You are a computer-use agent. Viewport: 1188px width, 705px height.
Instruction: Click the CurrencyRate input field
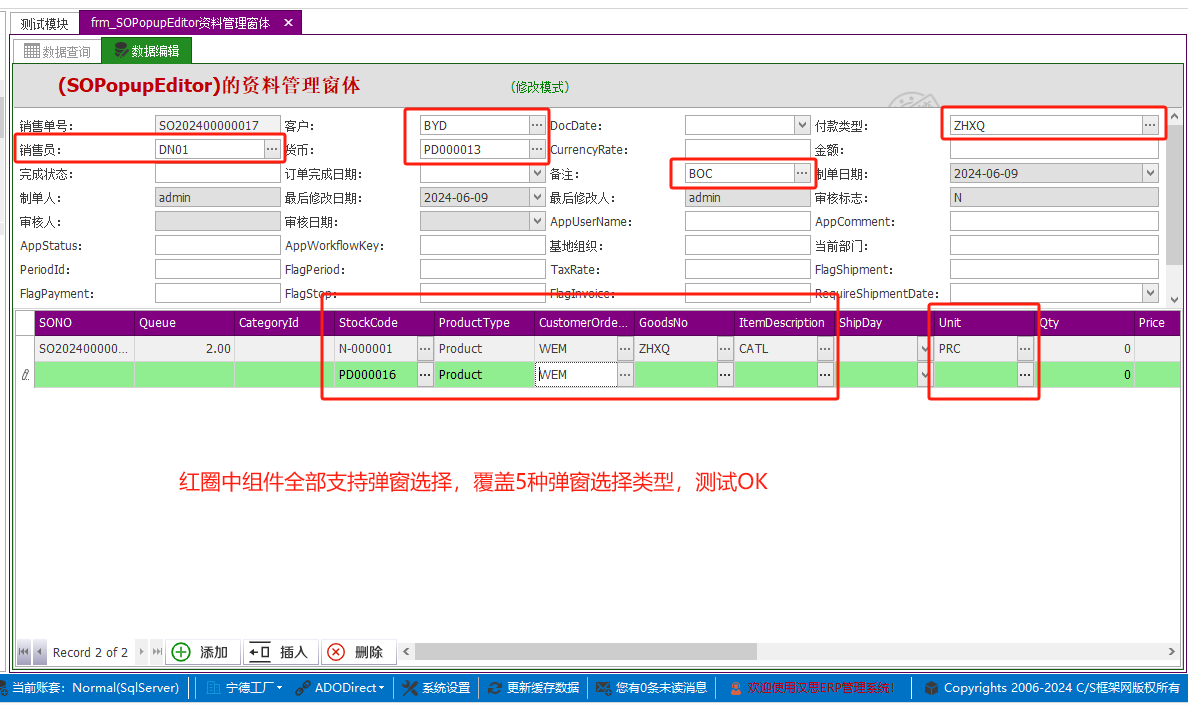(747, 149)
